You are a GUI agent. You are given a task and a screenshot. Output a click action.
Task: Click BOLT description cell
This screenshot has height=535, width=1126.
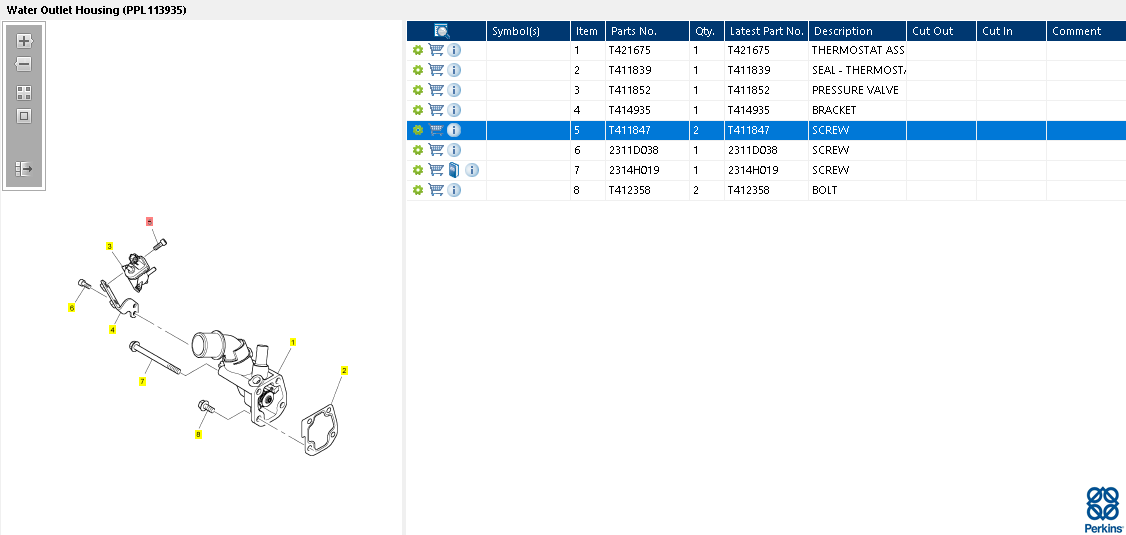(857, 190)
